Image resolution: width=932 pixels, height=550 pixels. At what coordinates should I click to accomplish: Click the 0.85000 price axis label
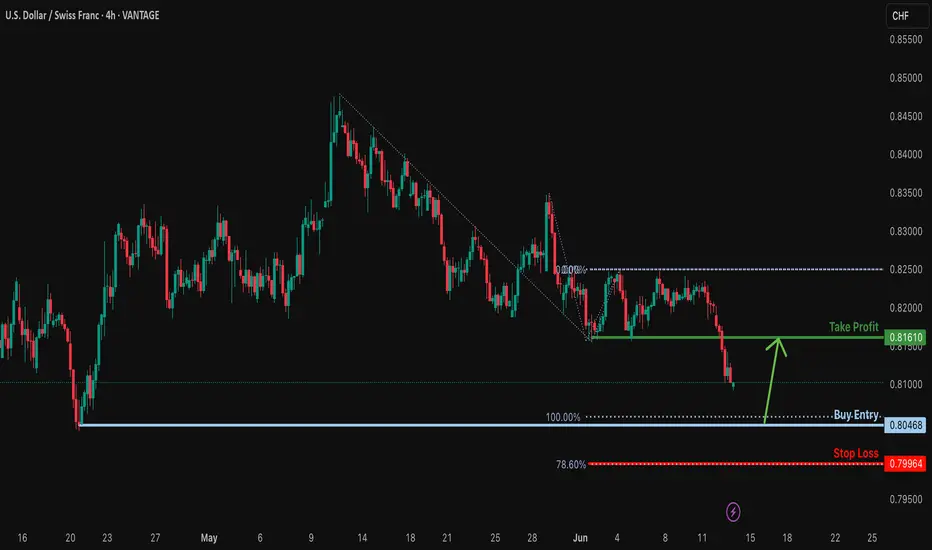click(906, 78)
